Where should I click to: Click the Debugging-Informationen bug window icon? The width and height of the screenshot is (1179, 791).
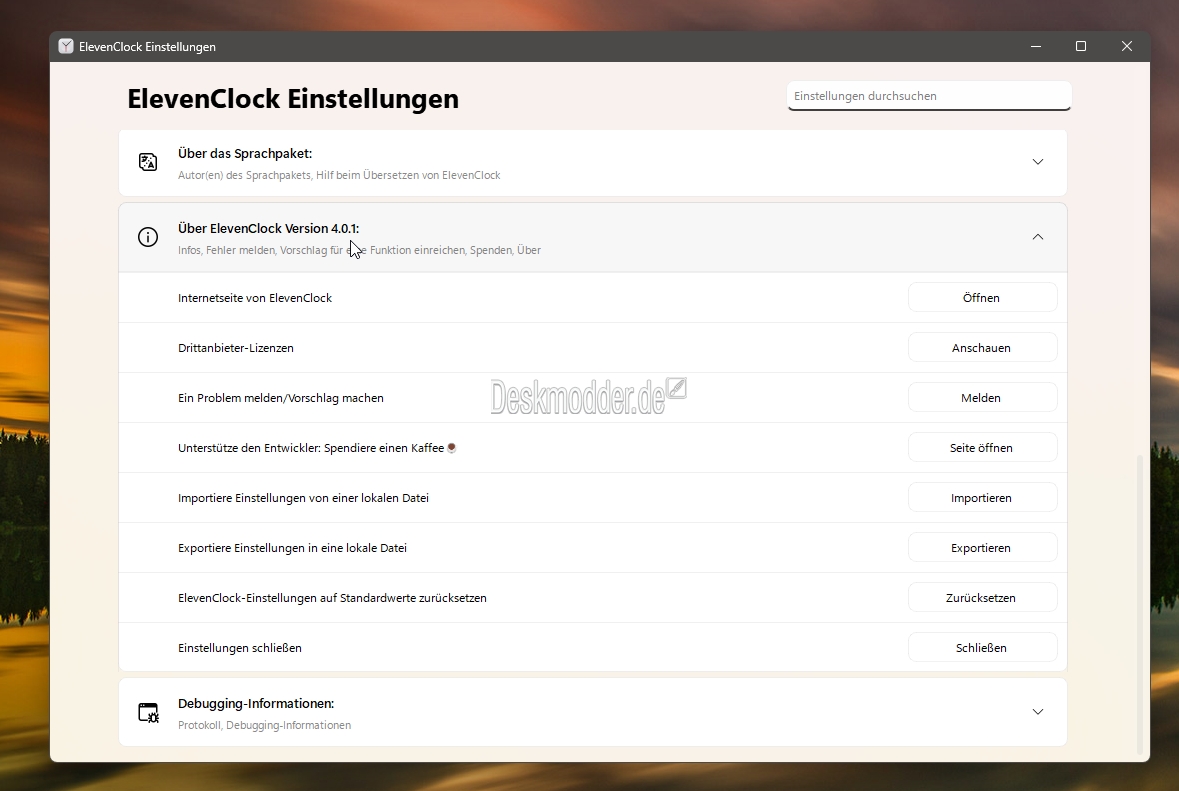tap(148, 712)
